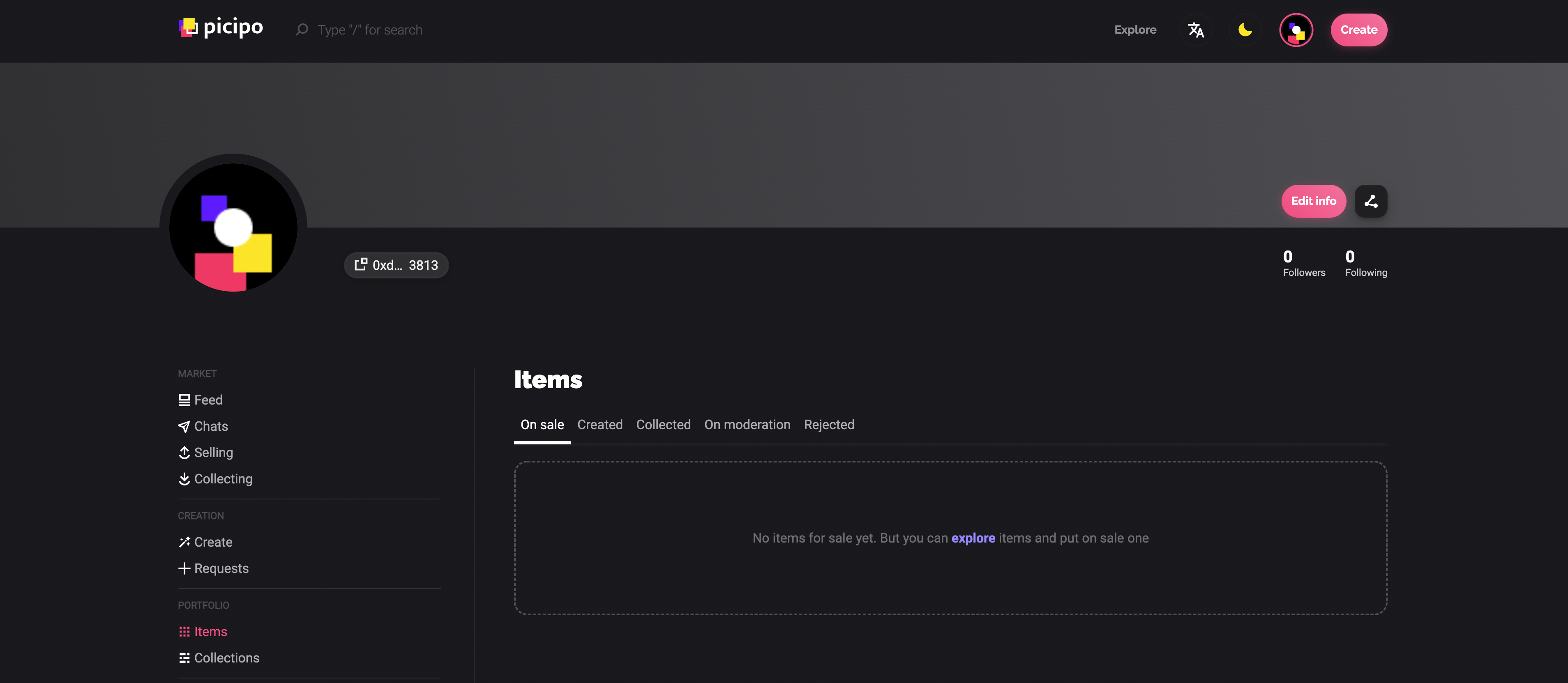Click the external link icon beside the wallet address

360,264
